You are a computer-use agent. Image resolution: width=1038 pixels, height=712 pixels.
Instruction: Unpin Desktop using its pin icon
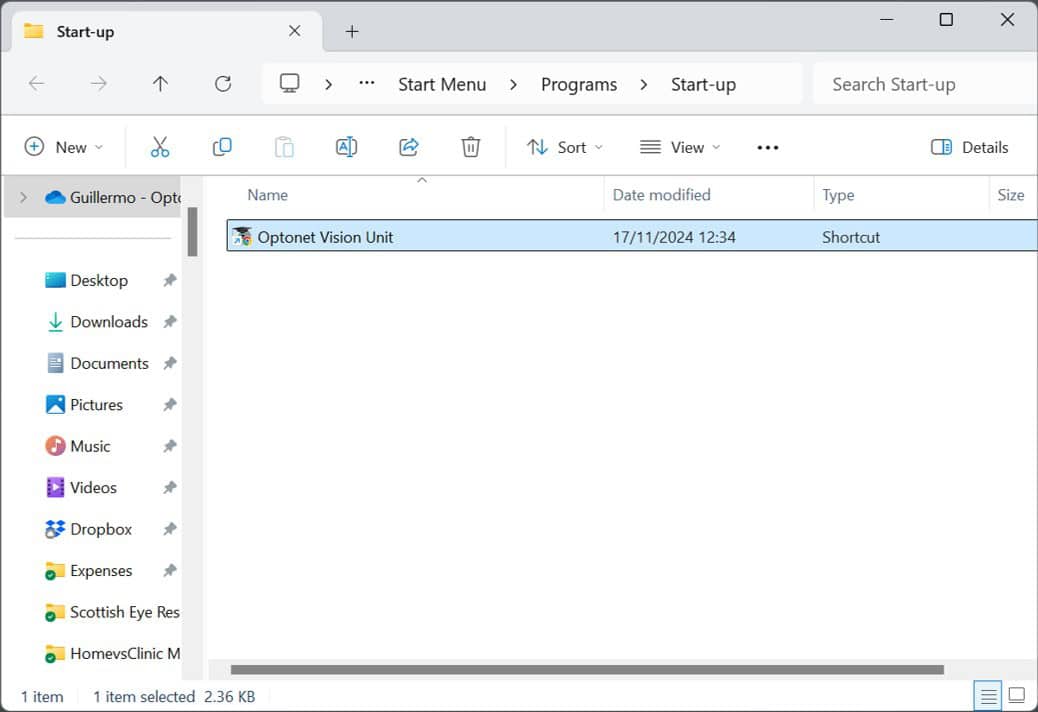[x=170, y=281]
